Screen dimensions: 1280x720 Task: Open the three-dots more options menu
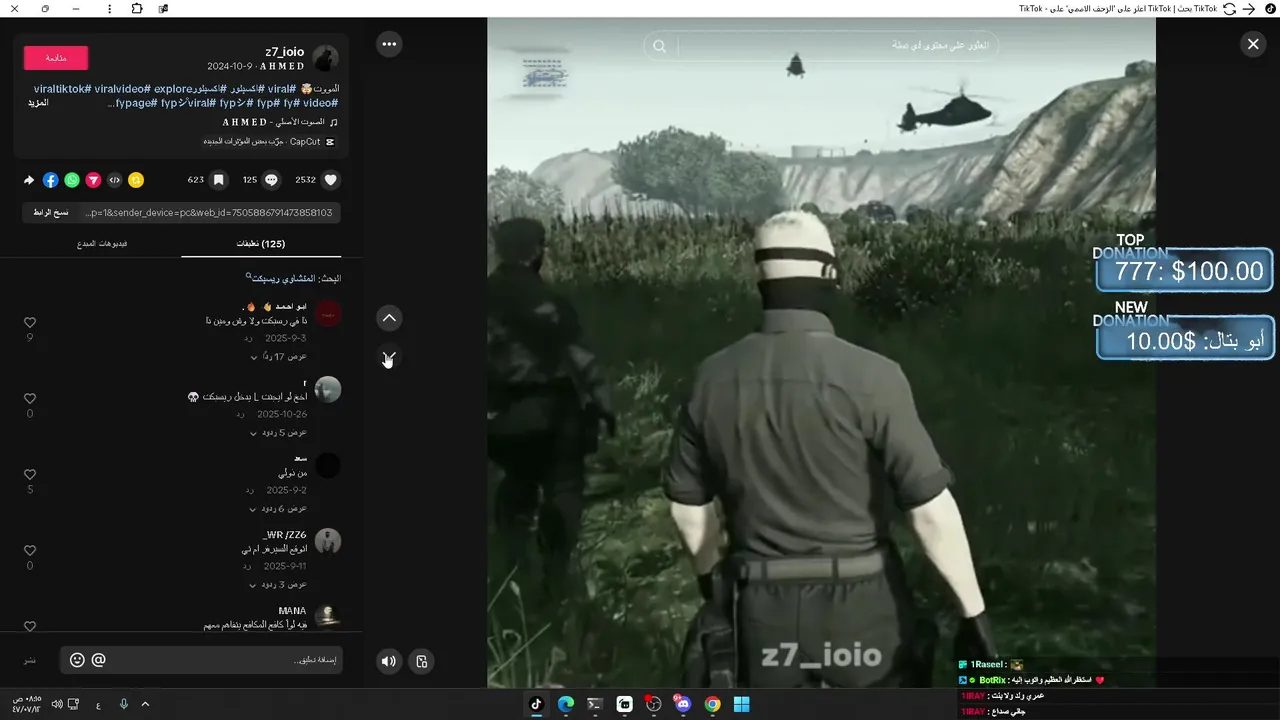(x=389, y=43)
